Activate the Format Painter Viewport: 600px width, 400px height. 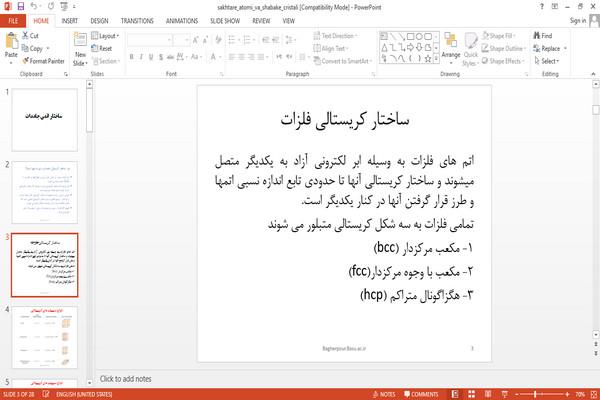[x=43, y=61]
